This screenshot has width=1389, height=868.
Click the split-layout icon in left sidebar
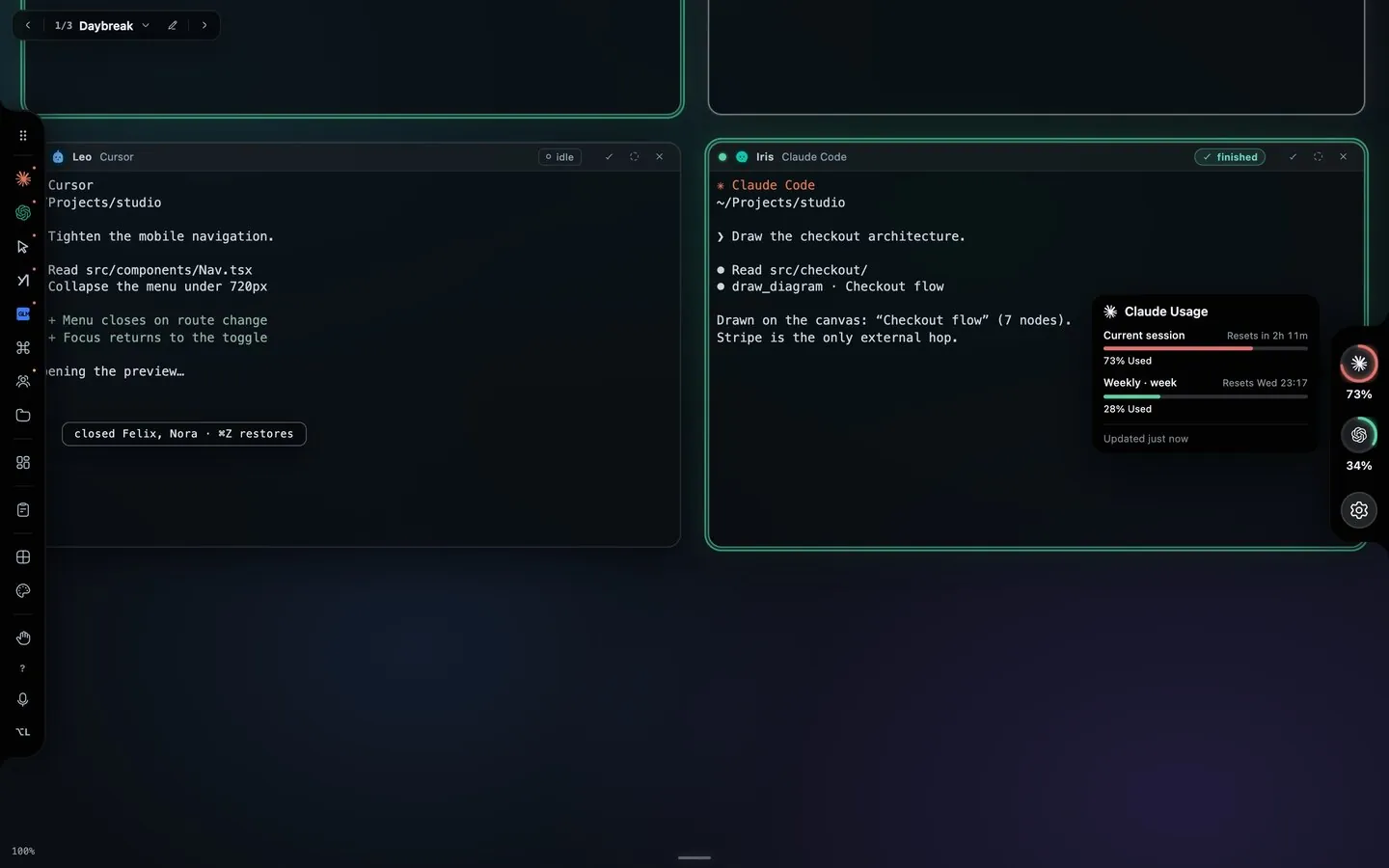[x=23, y=556]
